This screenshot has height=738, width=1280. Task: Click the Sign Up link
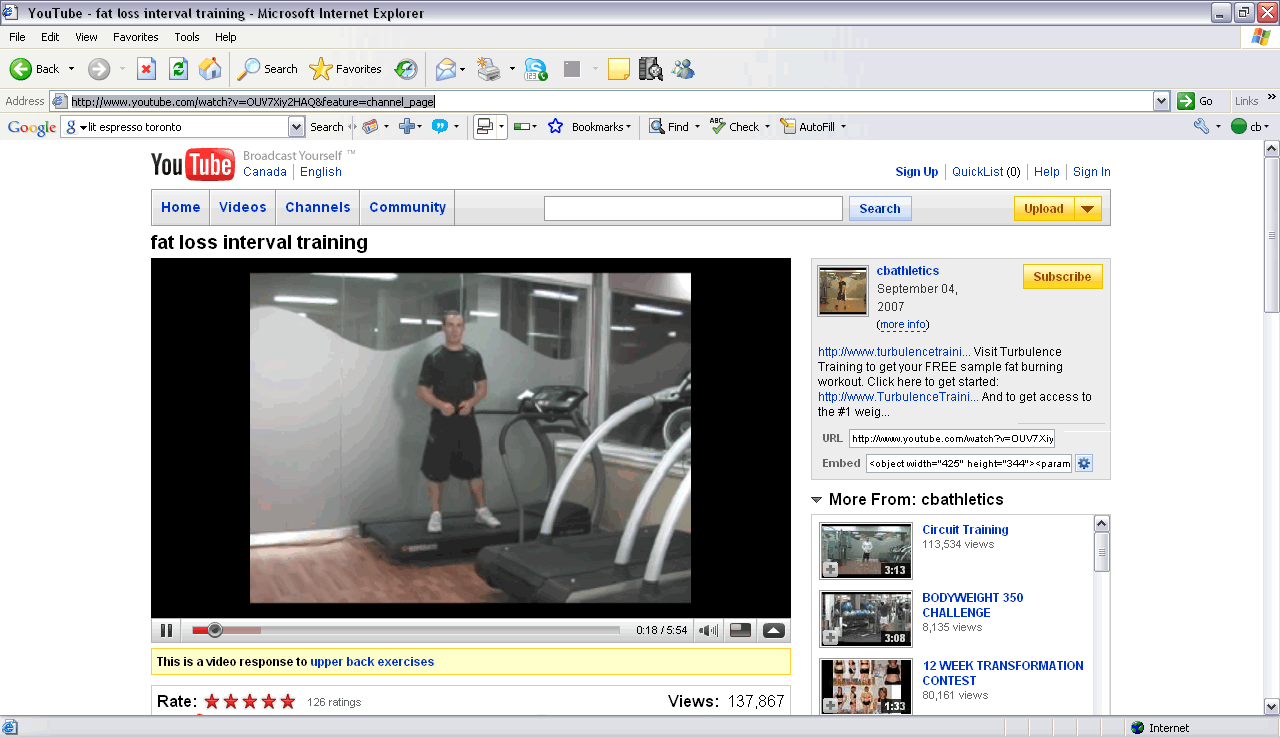[917, 172]
